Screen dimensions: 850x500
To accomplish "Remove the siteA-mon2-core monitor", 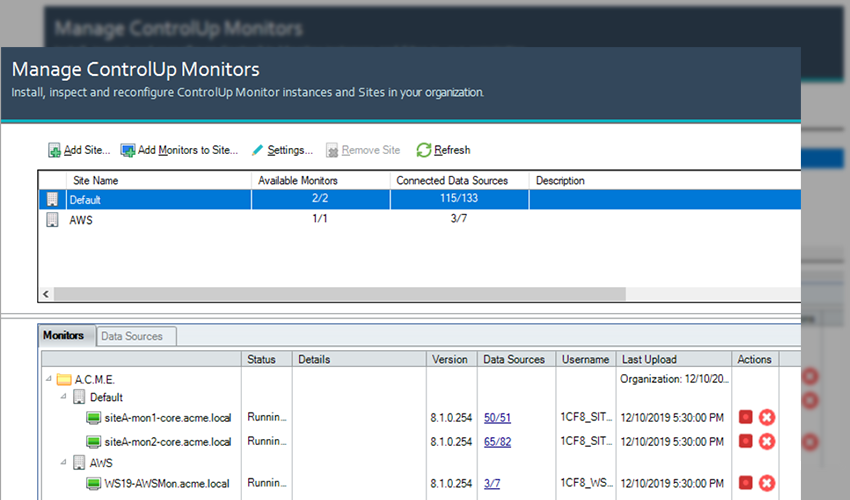I will point(767,441).
